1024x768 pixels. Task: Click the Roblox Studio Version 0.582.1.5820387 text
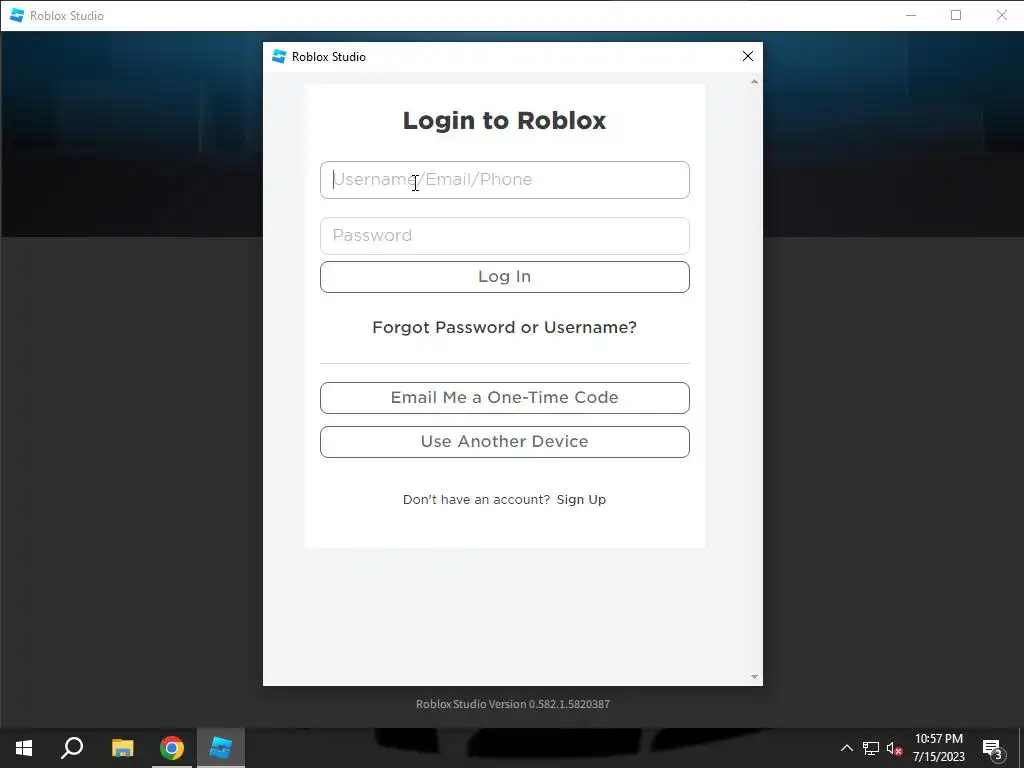[x=513, y=704]
